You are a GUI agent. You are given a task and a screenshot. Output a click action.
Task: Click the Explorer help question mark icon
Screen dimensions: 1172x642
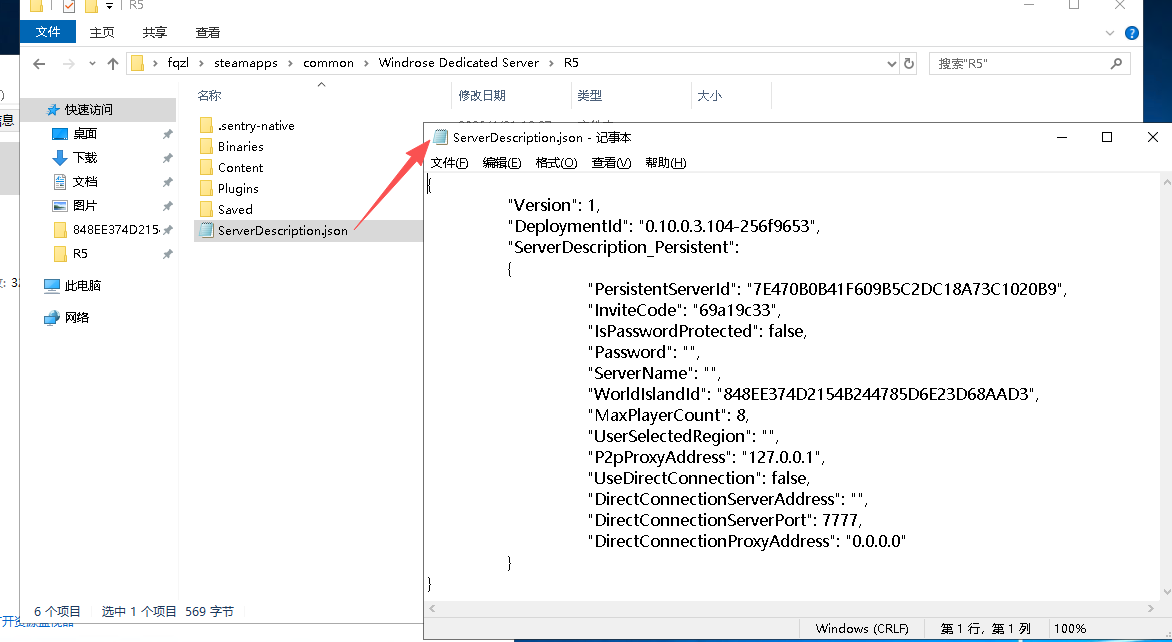click(x=1132, y=32)
